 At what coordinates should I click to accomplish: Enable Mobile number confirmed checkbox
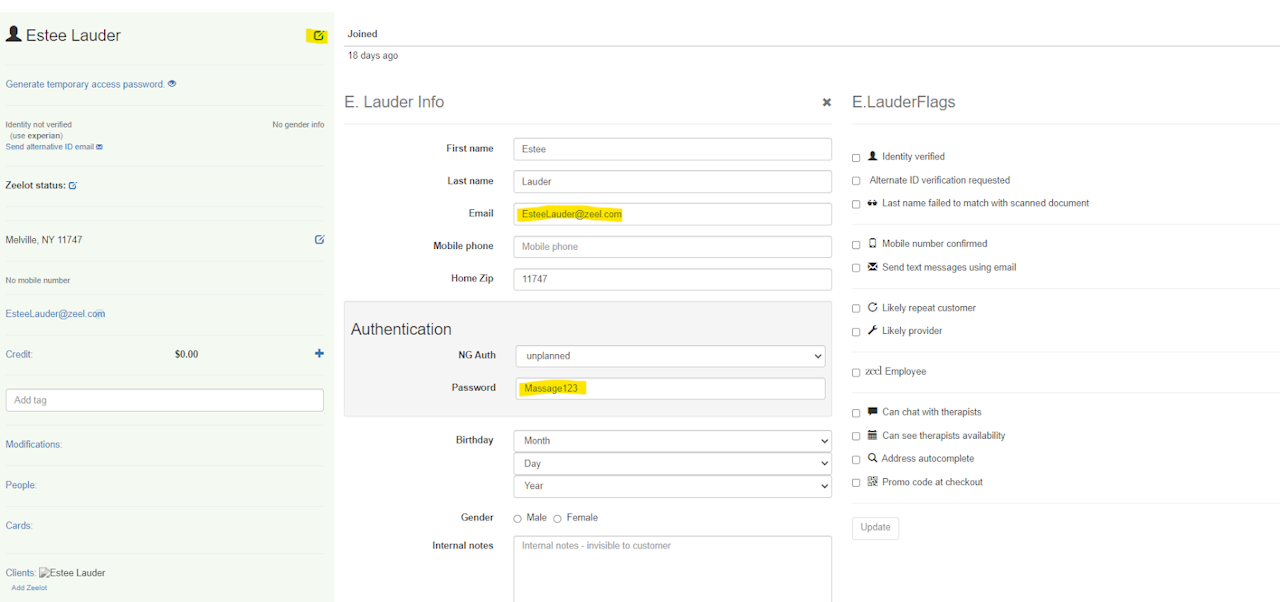pyautogui.click(x=856, y=245)
